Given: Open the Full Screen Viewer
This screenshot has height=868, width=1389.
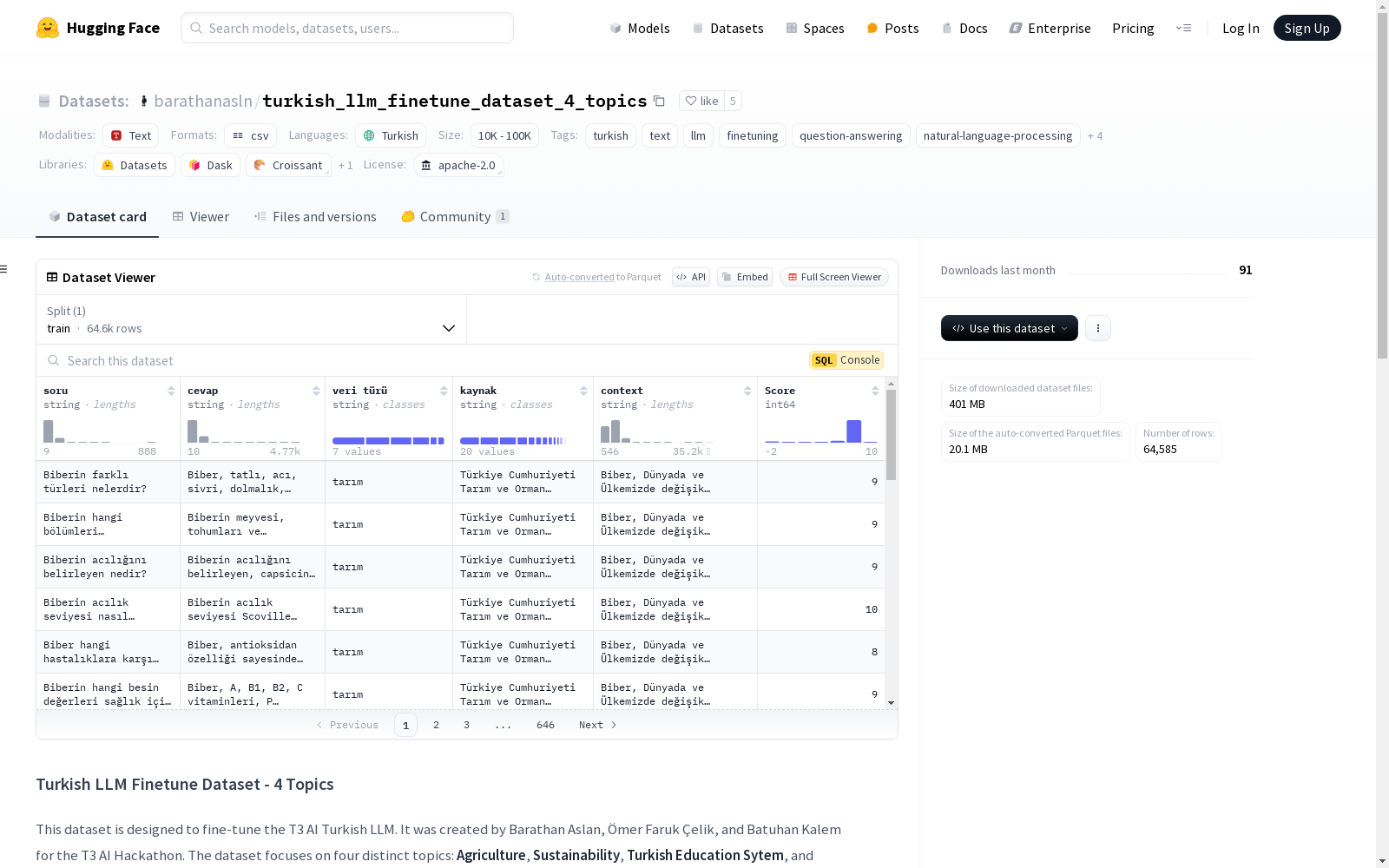Looking at the screenshot, I should [834, 277].
